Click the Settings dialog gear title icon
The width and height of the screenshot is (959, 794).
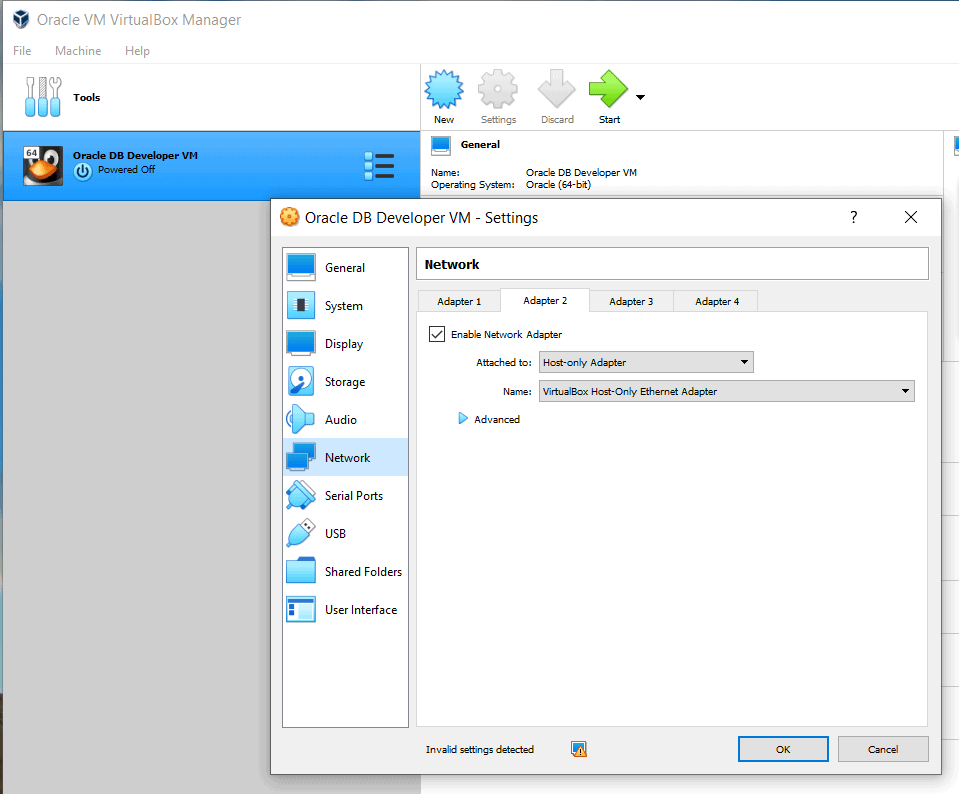click(x=289, y=217)
